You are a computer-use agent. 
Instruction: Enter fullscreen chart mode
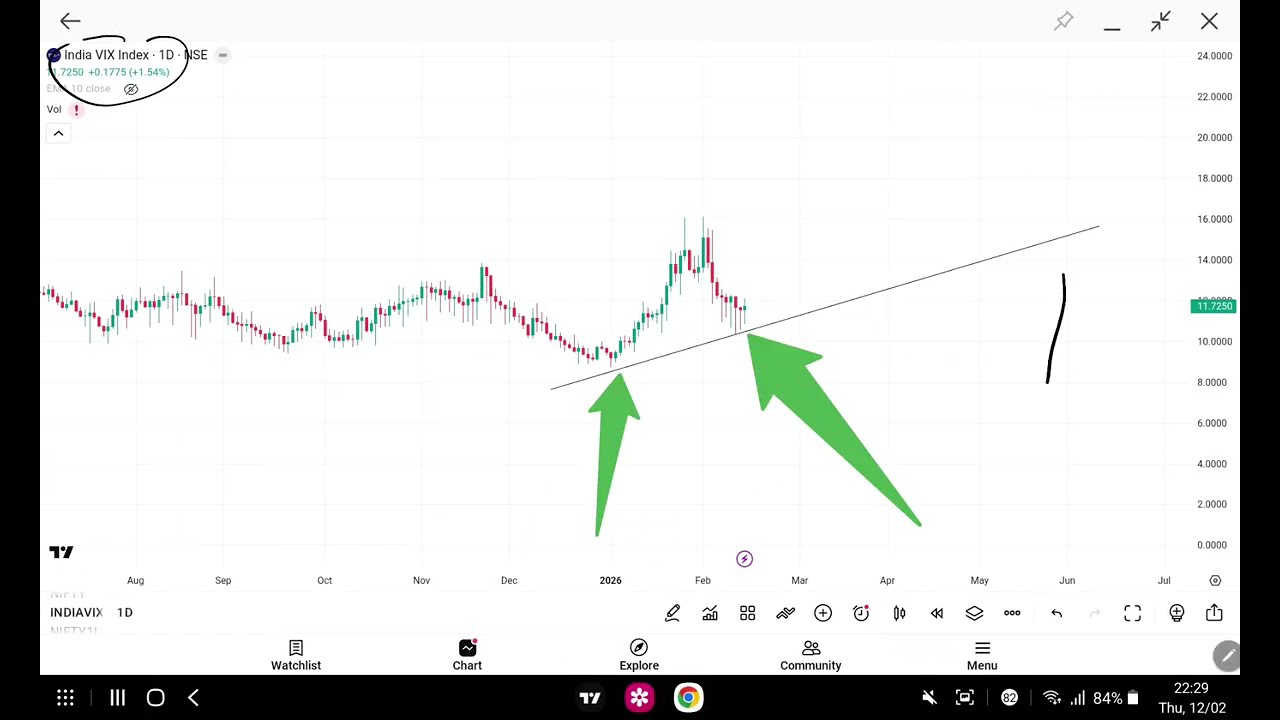tap(1132, 613)
